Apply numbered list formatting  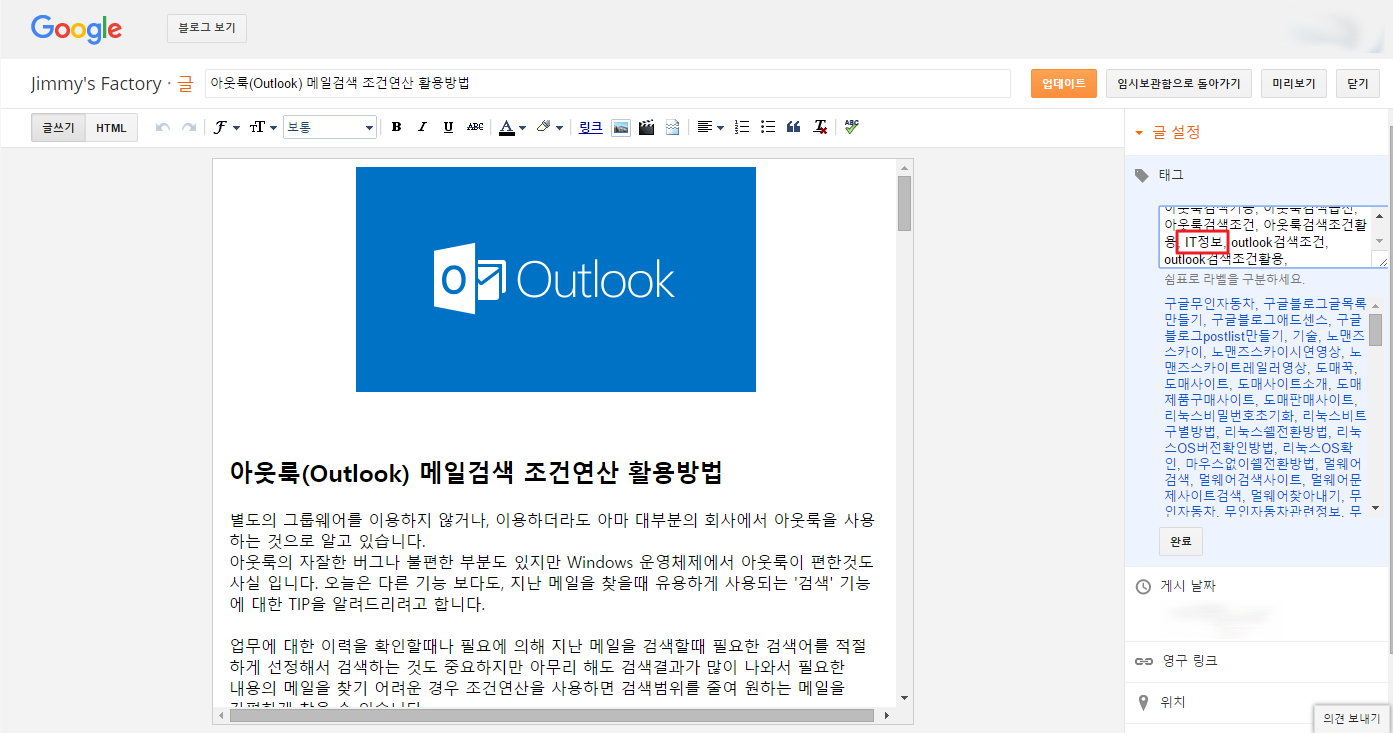pos(742,127)
